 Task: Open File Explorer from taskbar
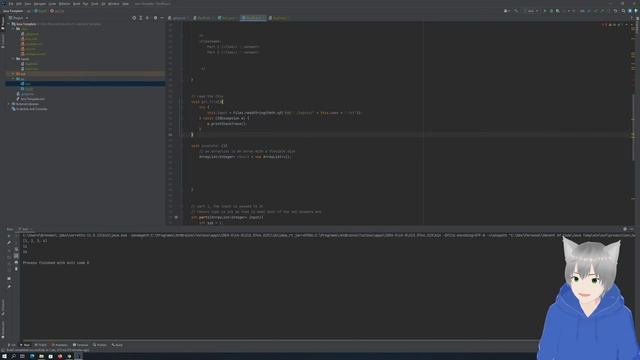click(41, 356)
